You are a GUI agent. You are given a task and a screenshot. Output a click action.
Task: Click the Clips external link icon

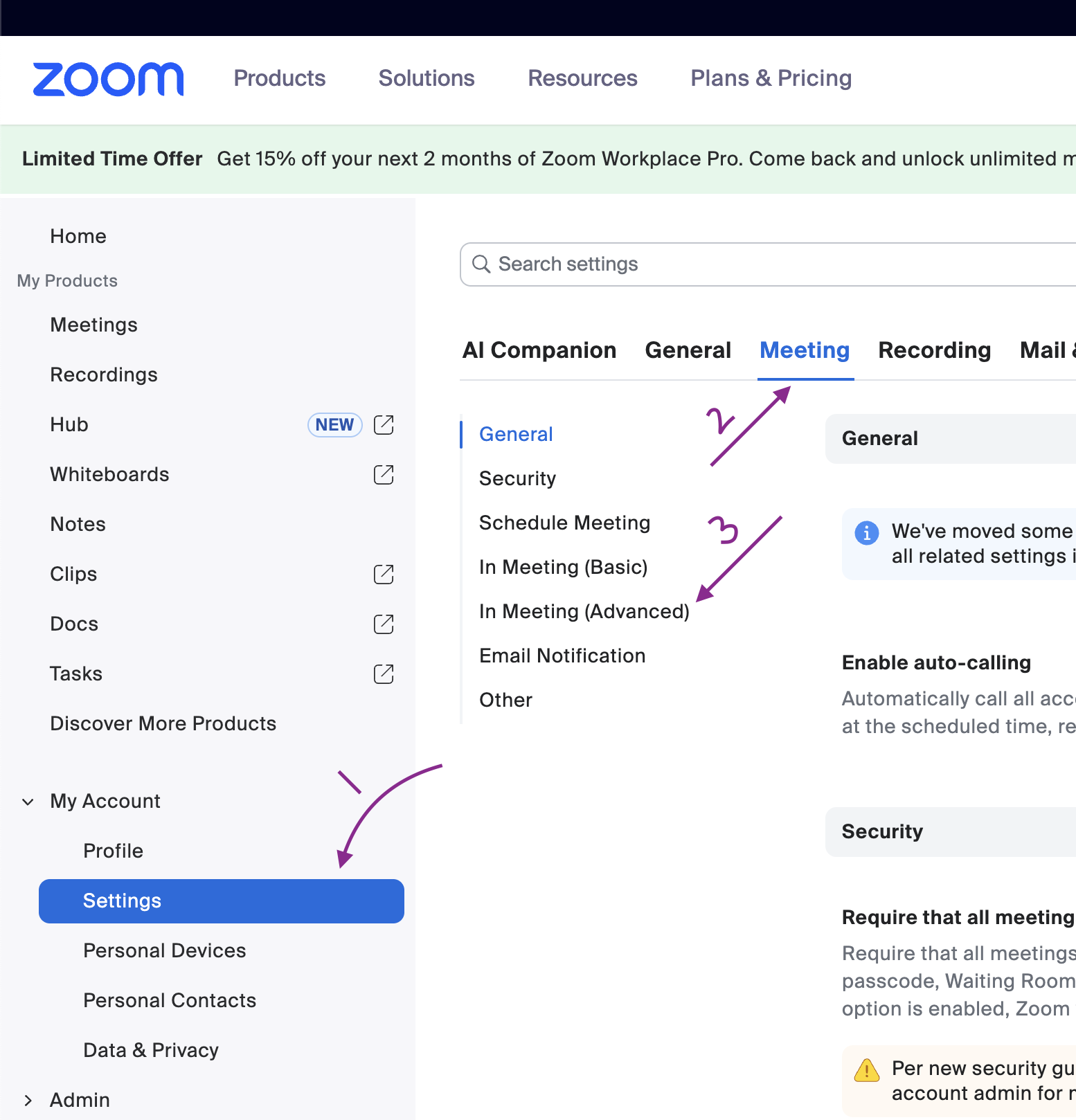384,575
